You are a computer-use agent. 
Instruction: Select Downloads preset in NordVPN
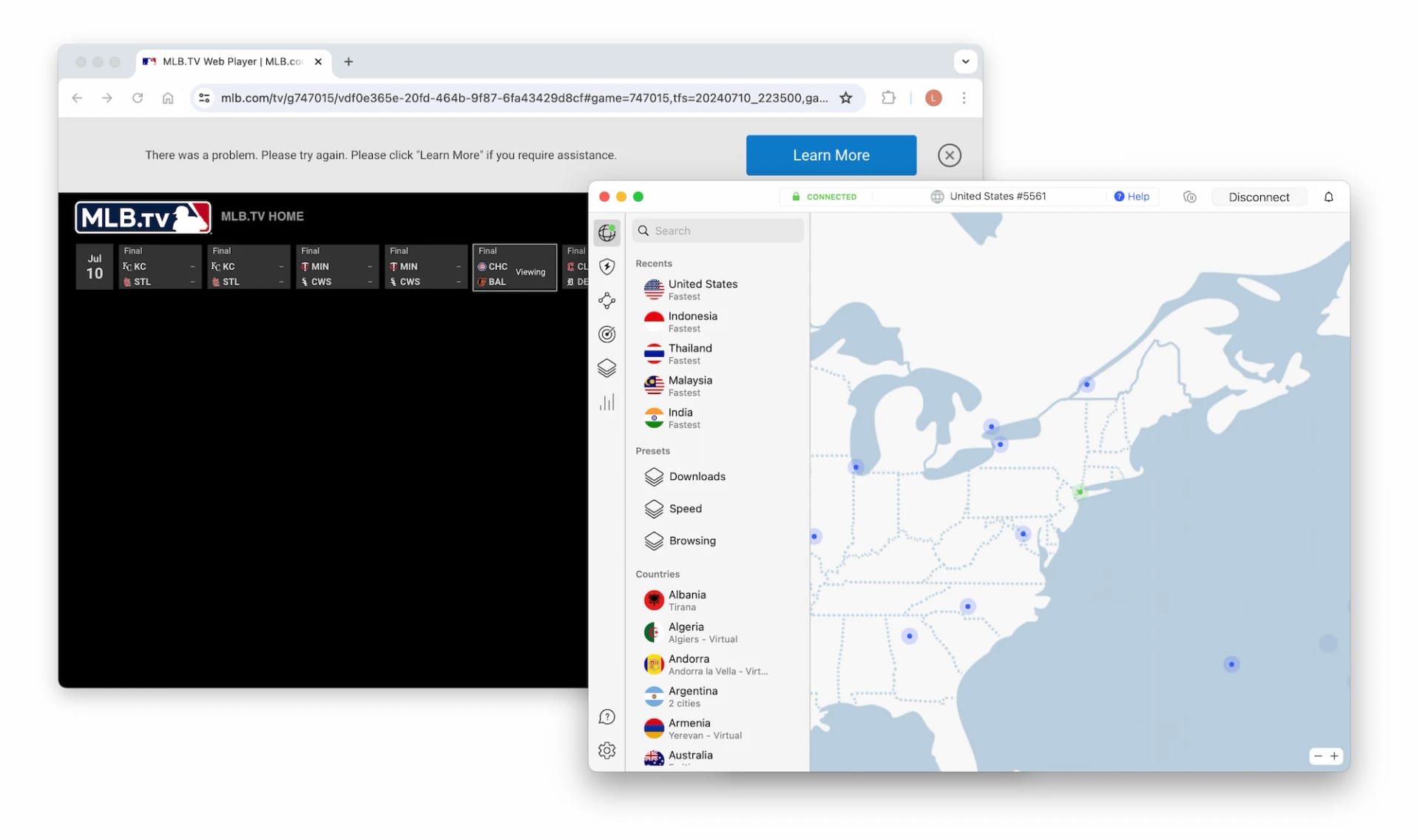697,476
